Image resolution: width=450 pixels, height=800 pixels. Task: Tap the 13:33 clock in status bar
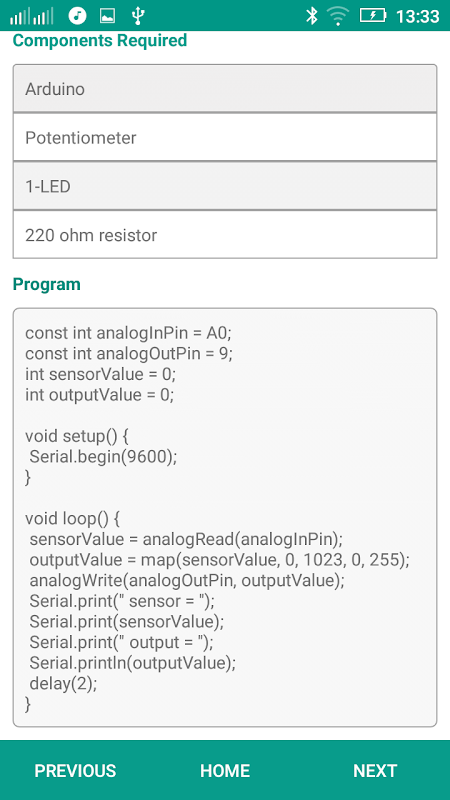tap(418, 17)
